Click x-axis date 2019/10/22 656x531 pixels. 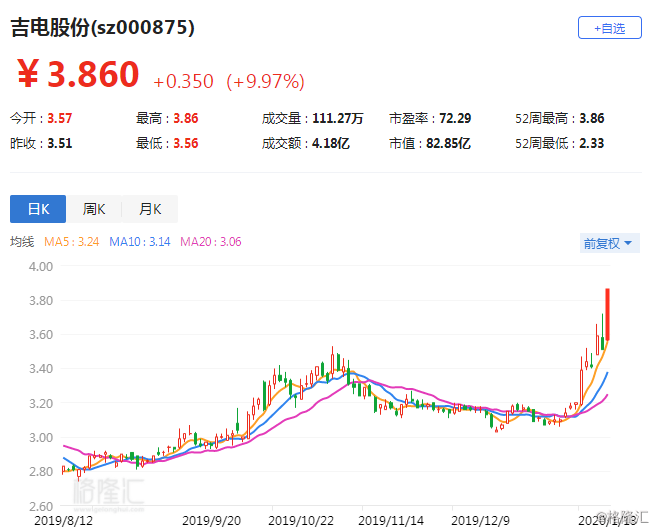click(301, 521)
